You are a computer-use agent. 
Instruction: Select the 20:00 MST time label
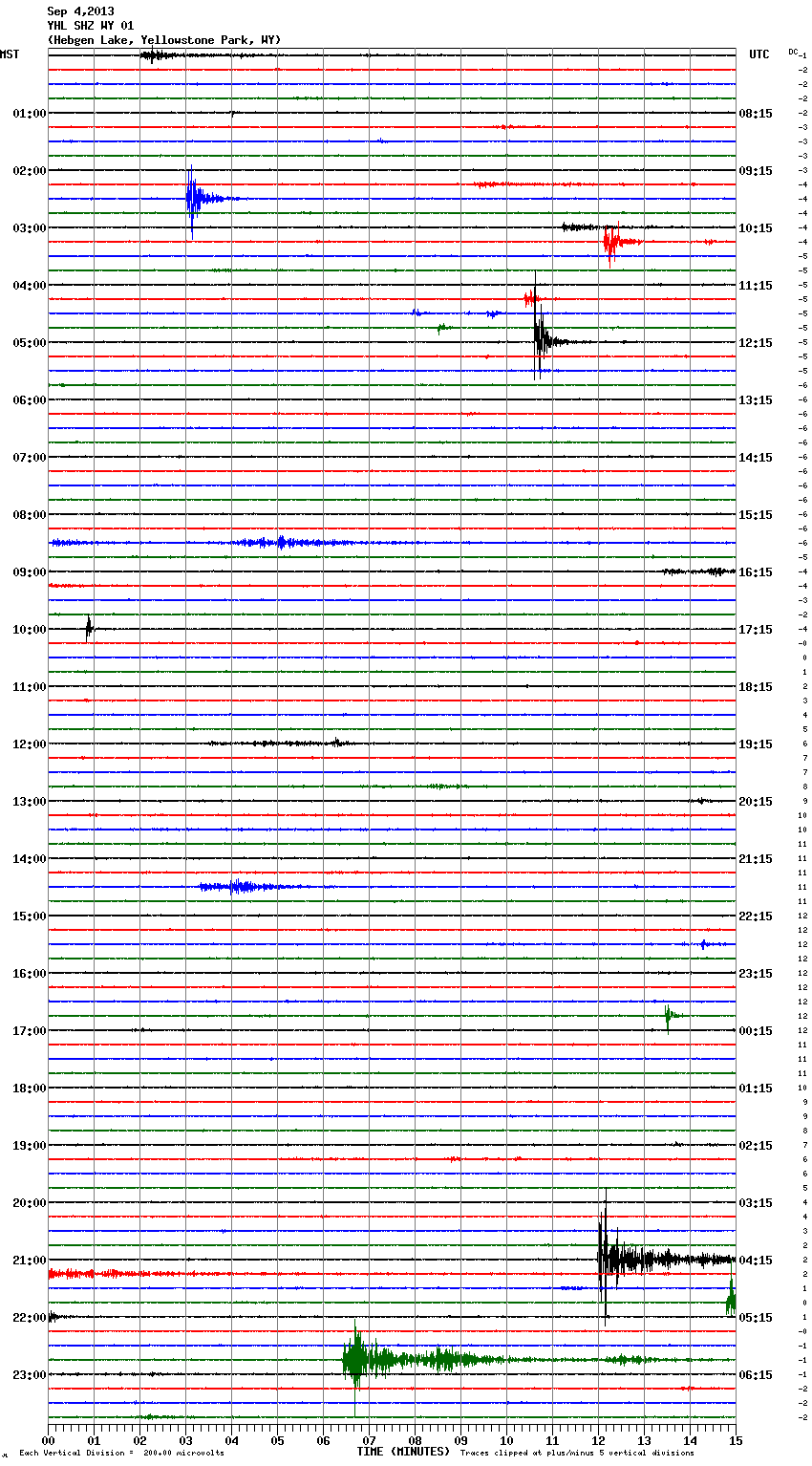pyautogui.click(x=30, y=1203)
